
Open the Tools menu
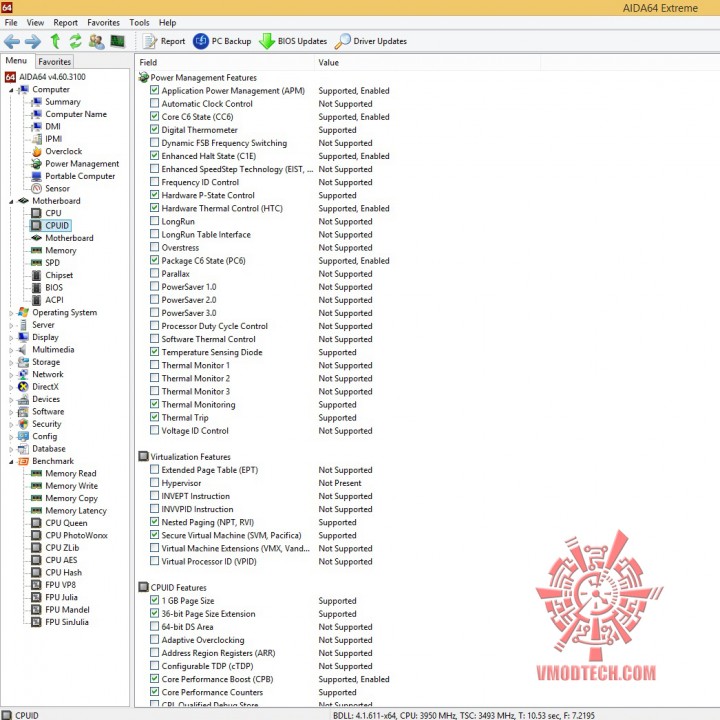[x=139, y=22]
